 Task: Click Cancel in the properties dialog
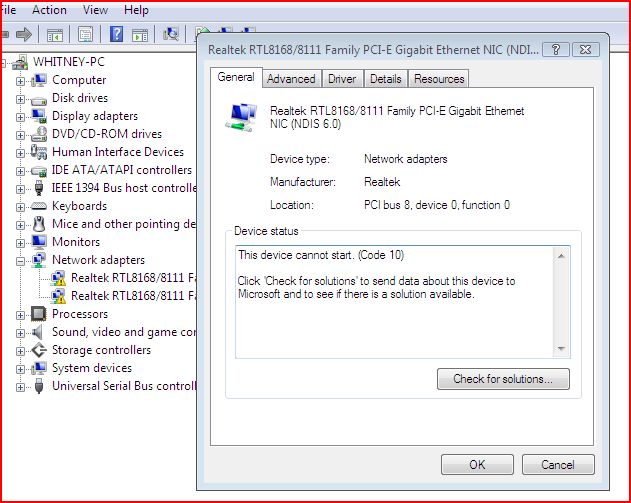pyautogui.click(x=558, y=465)
